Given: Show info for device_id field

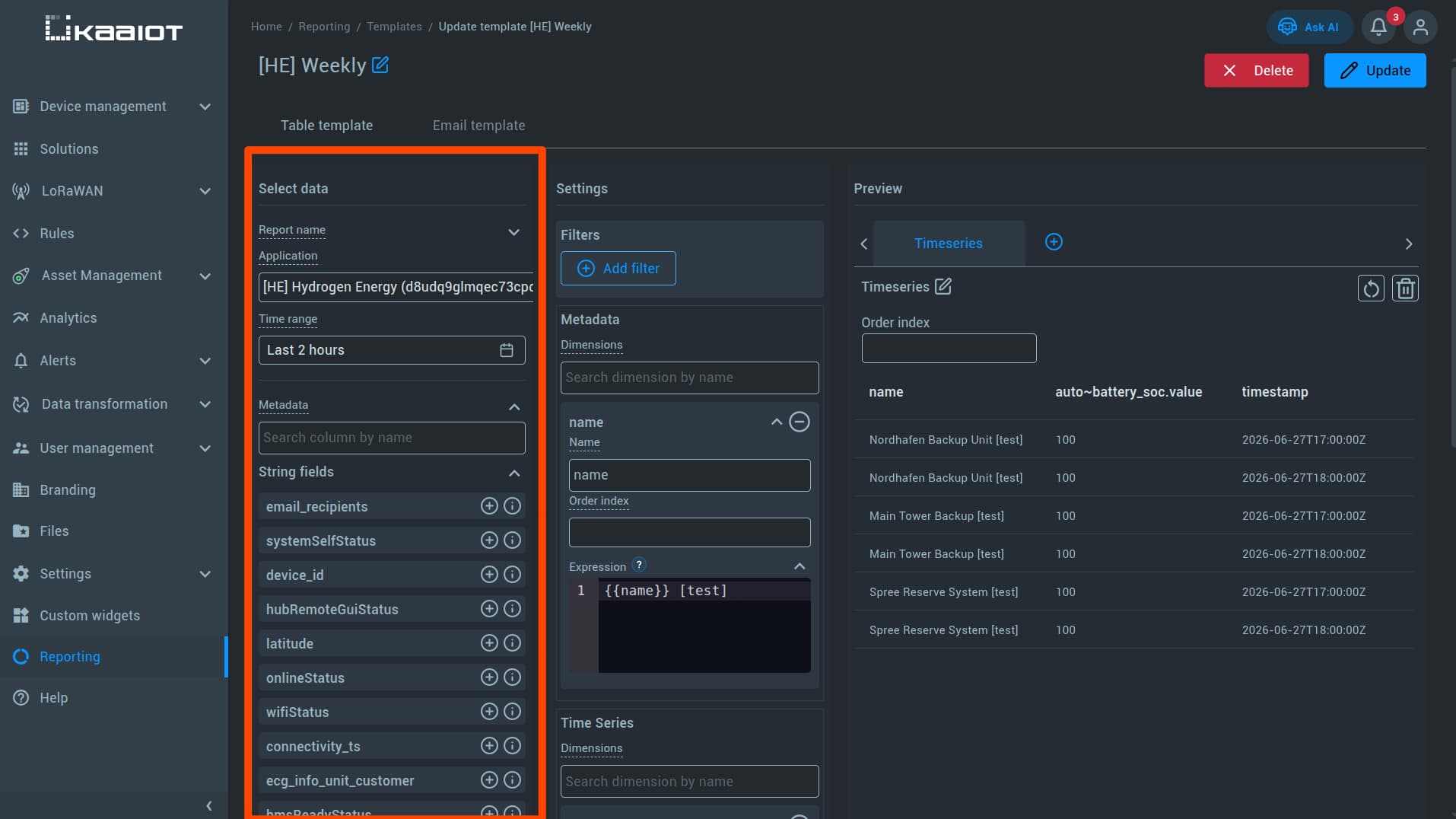Looking at the screenshot, I should (x=513, y=575).
